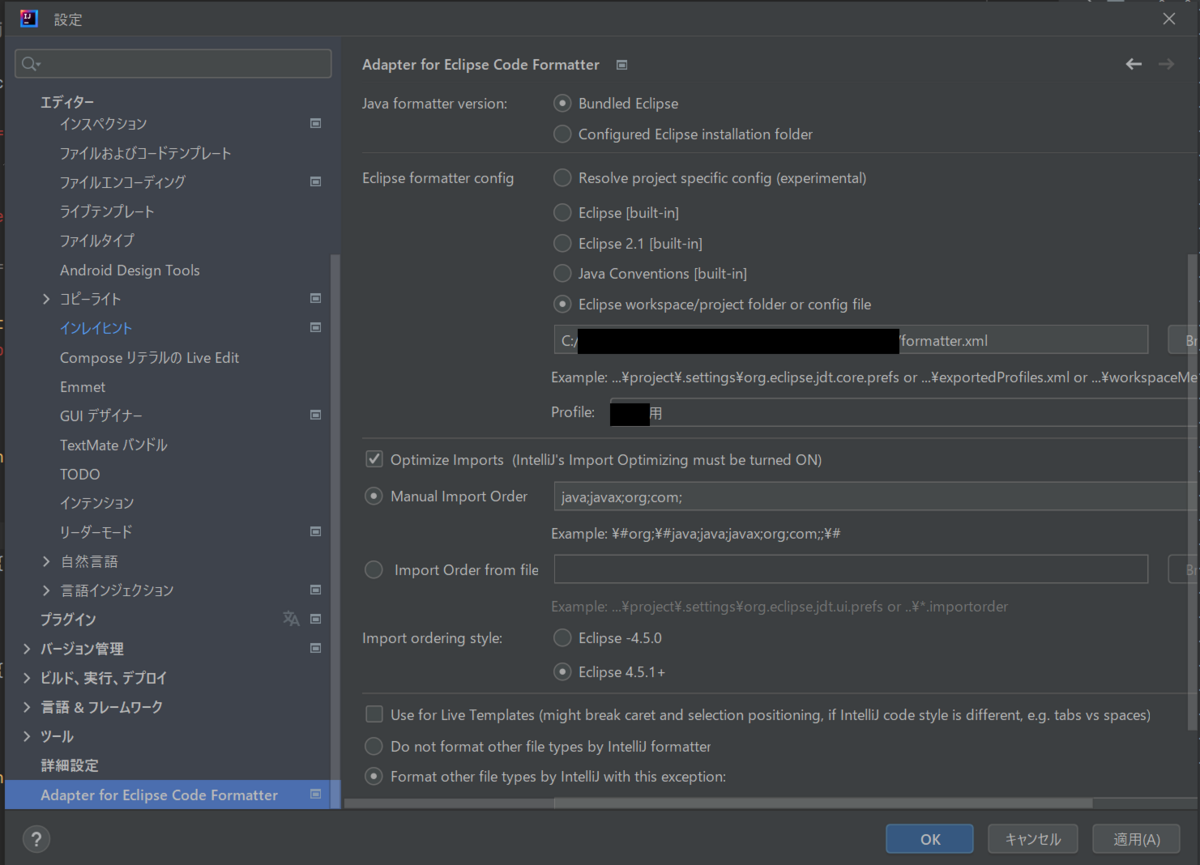Expand the 言語 & フレームワーク section
This screenshot has width=1200, height=865.
point(27,707)
